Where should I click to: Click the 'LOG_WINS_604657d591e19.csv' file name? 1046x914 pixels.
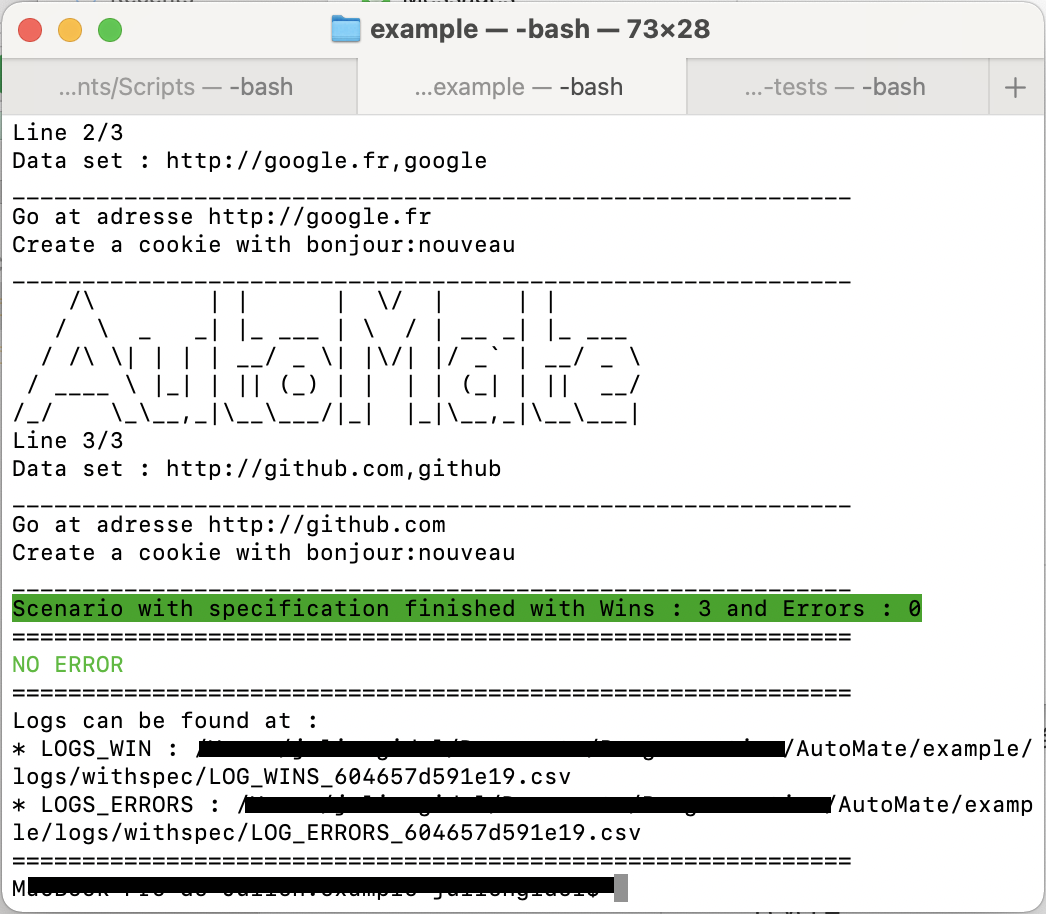point(390,777)
